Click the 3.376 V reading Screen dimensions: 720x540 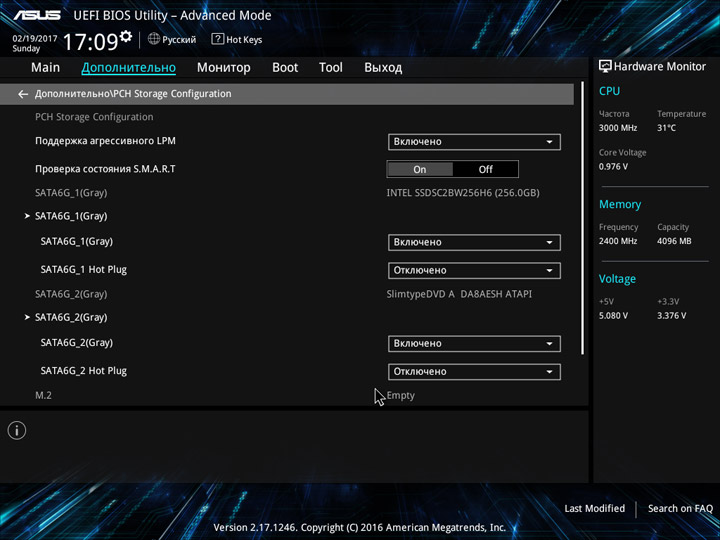(671, 315)
